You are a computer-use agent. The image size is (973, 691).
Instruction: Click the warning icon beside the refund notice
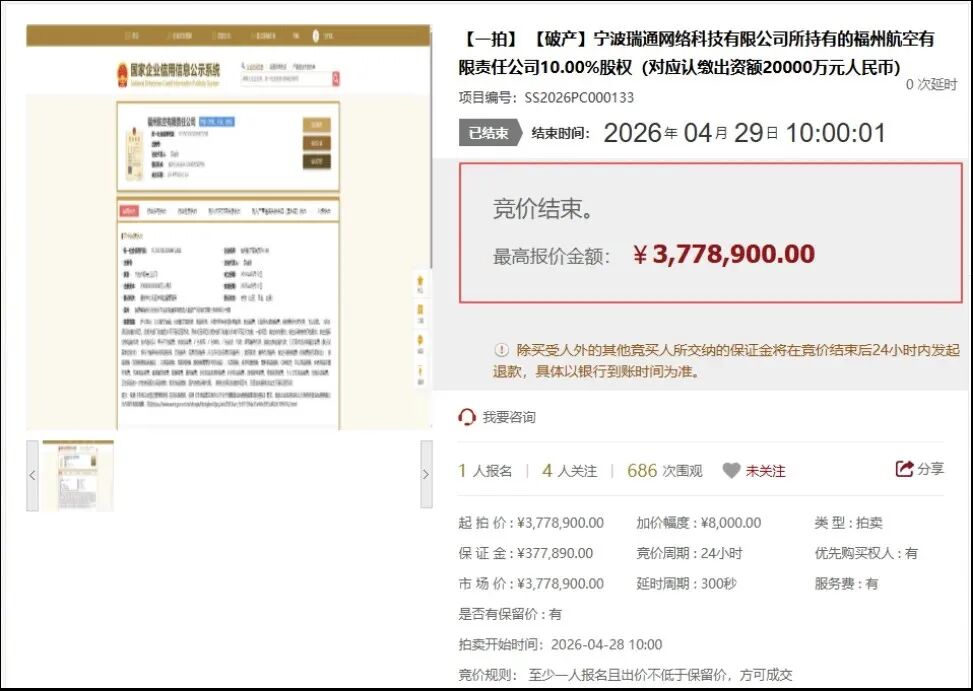pyautogui.click(x=501, y=350)
